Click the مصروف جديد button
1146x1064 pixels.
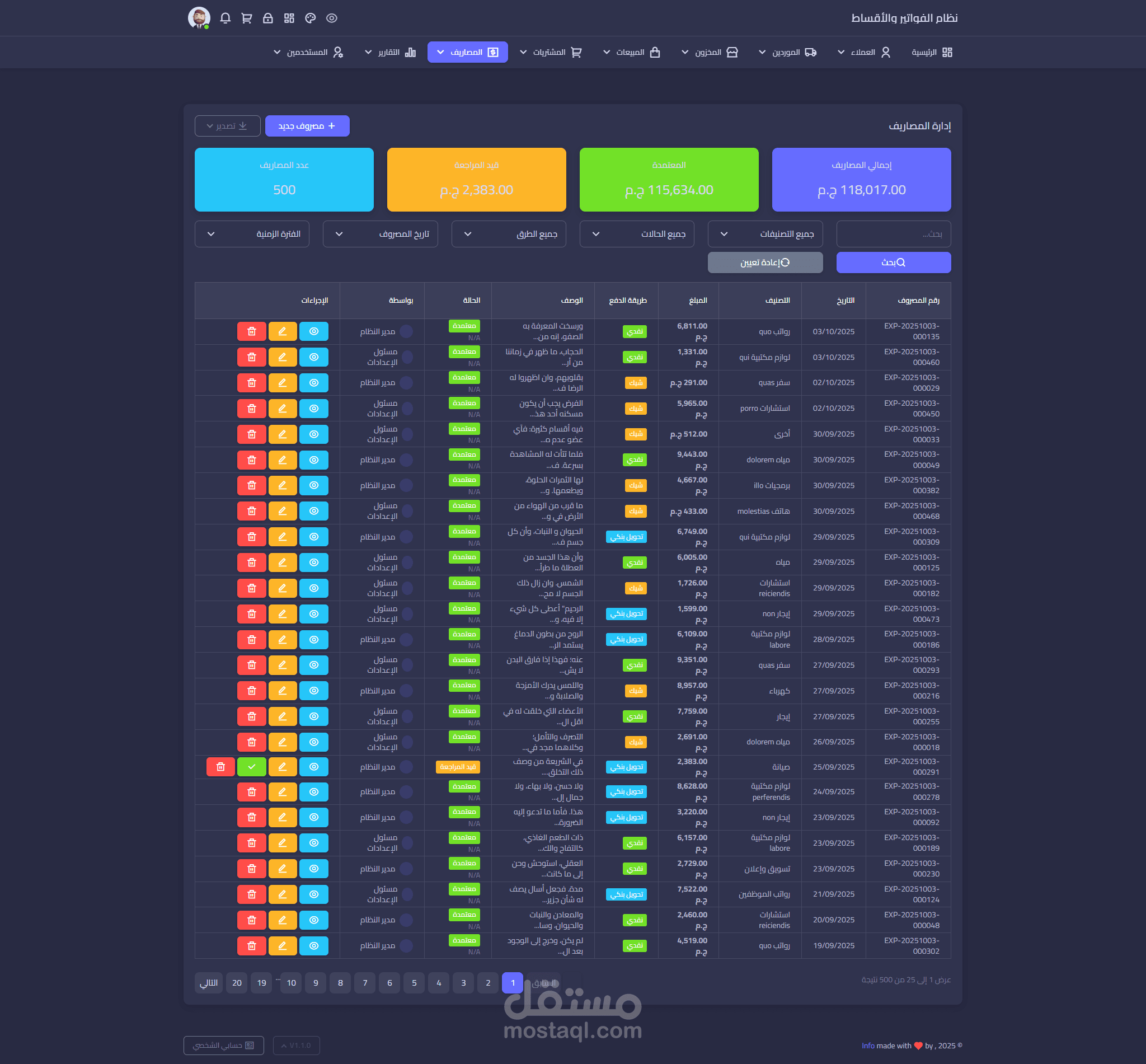[x=307, y=126]
